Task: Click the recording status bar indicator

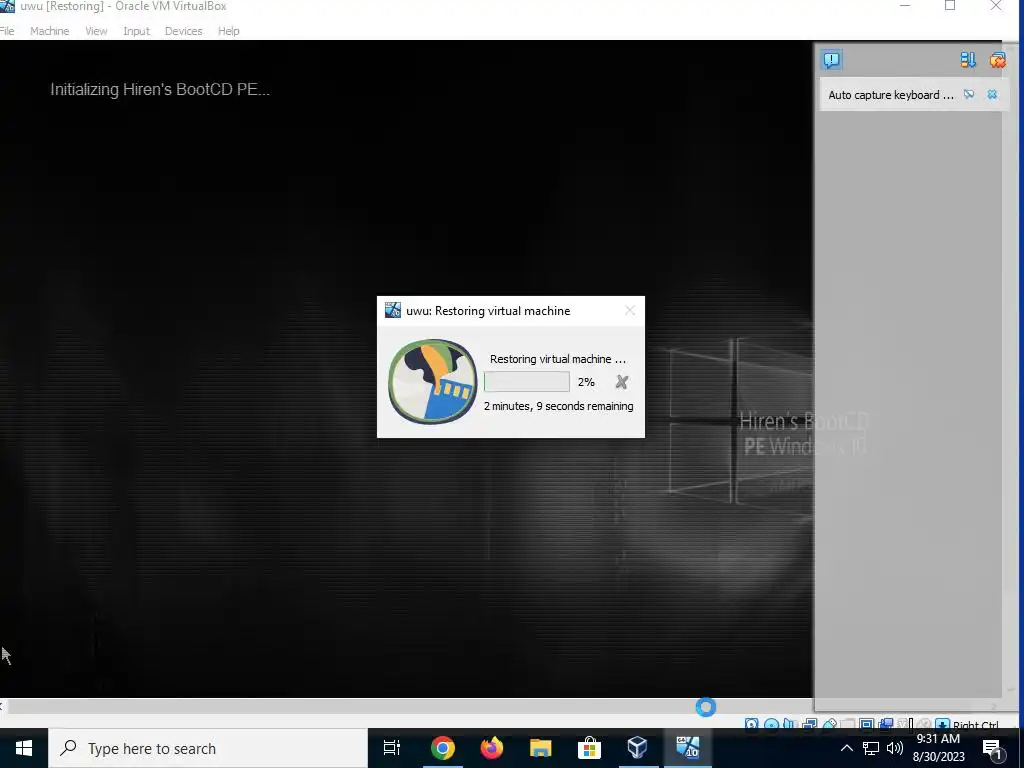Action: [886, 724]
